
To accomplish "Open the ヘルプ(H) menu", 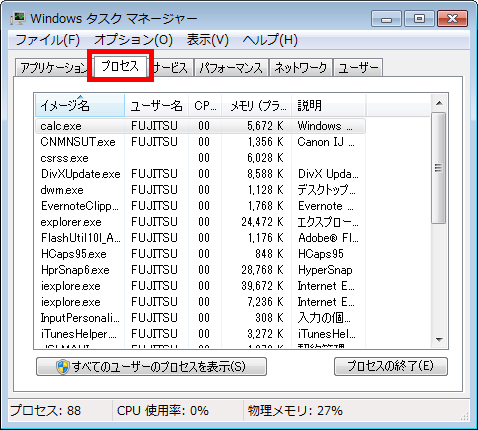I will point(270,40).
